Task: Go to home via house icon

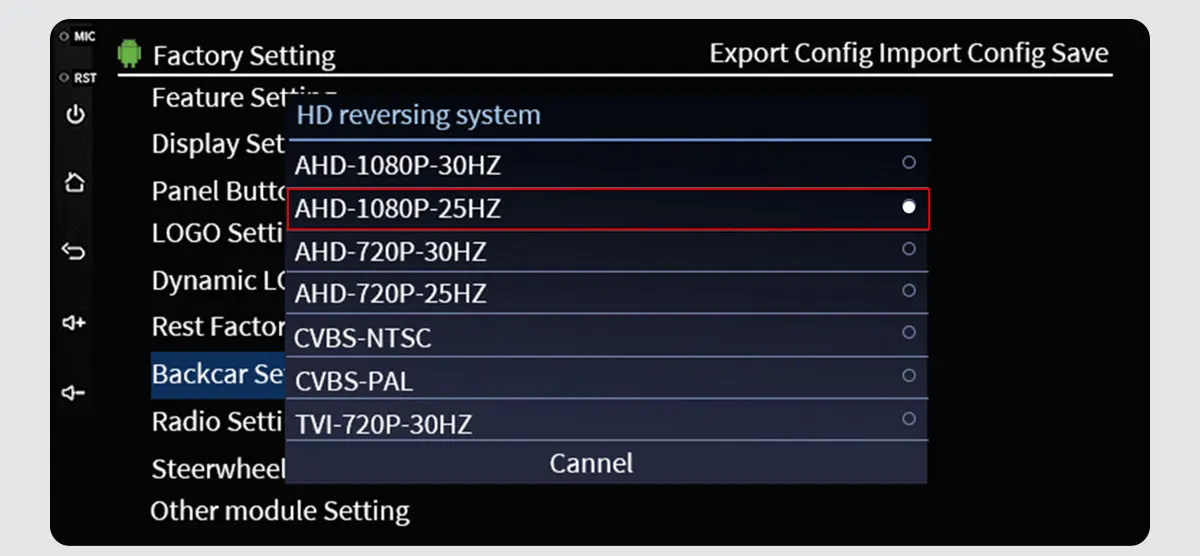Action: [x=75, y=183]
